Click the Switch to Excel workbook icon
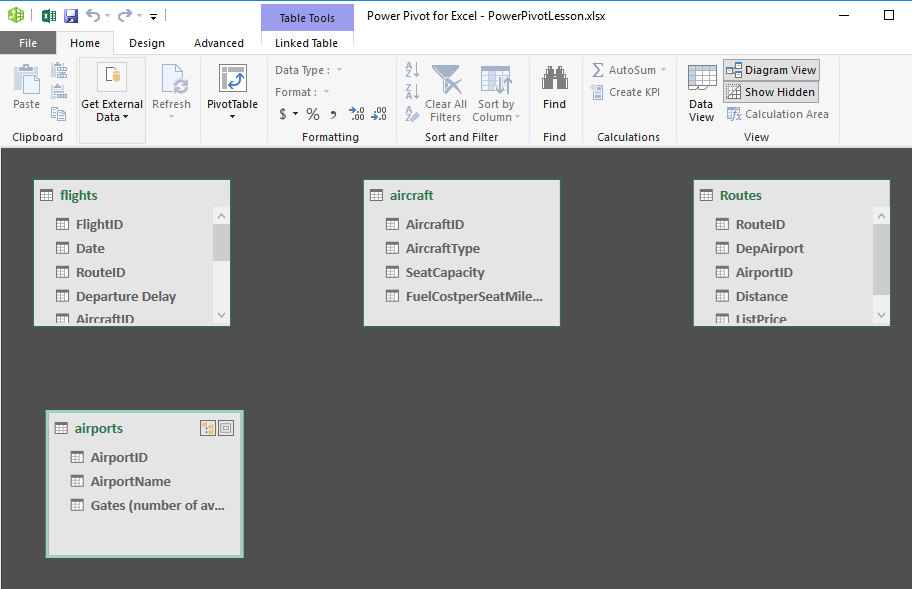The width and height of the screenshot is (912, 589). (48, 16)
